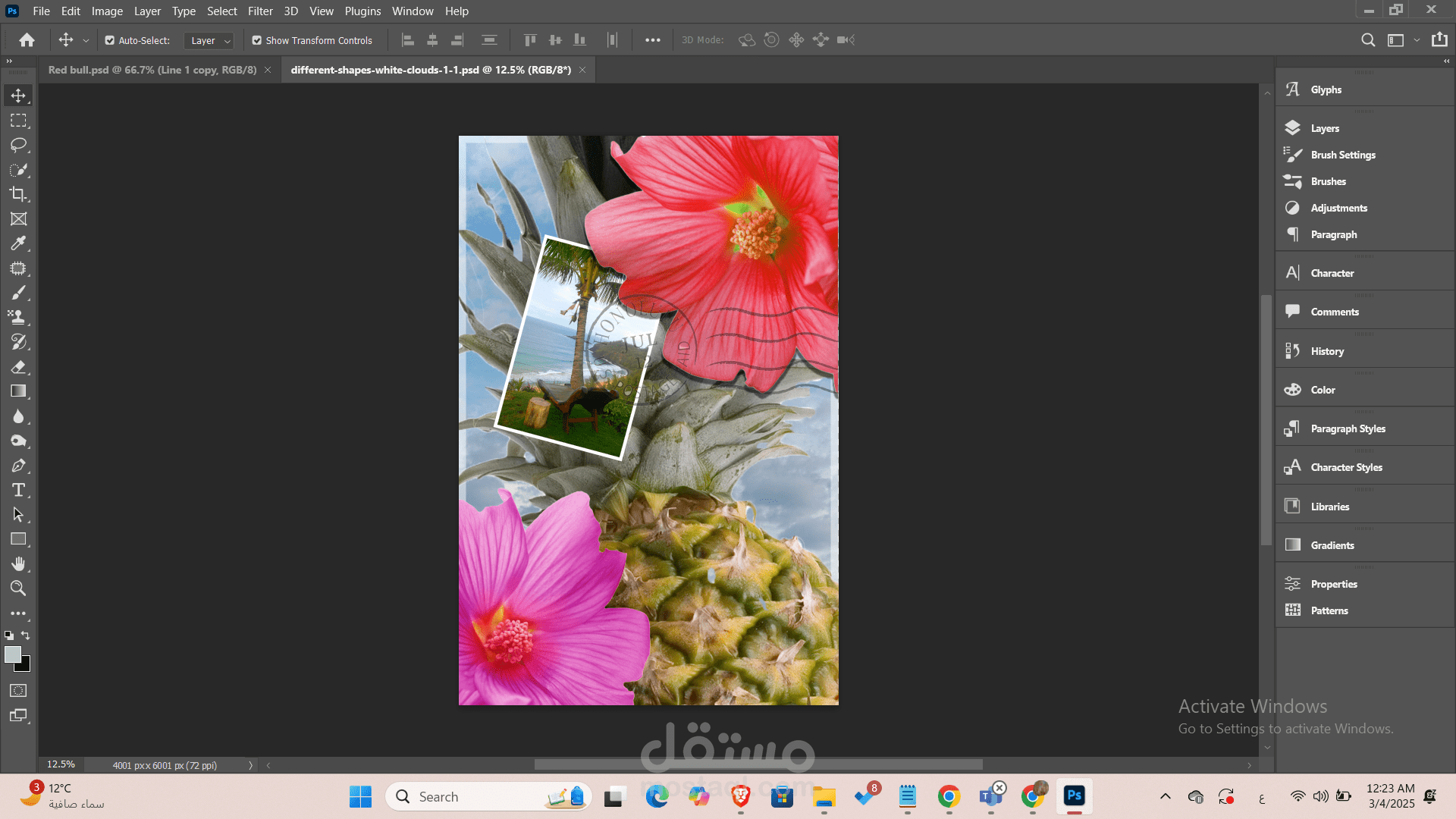Image resolution: width=1456 pixels, height=819 pixels.
Task: Select the Type tool
Action: (x=19, y=490)
